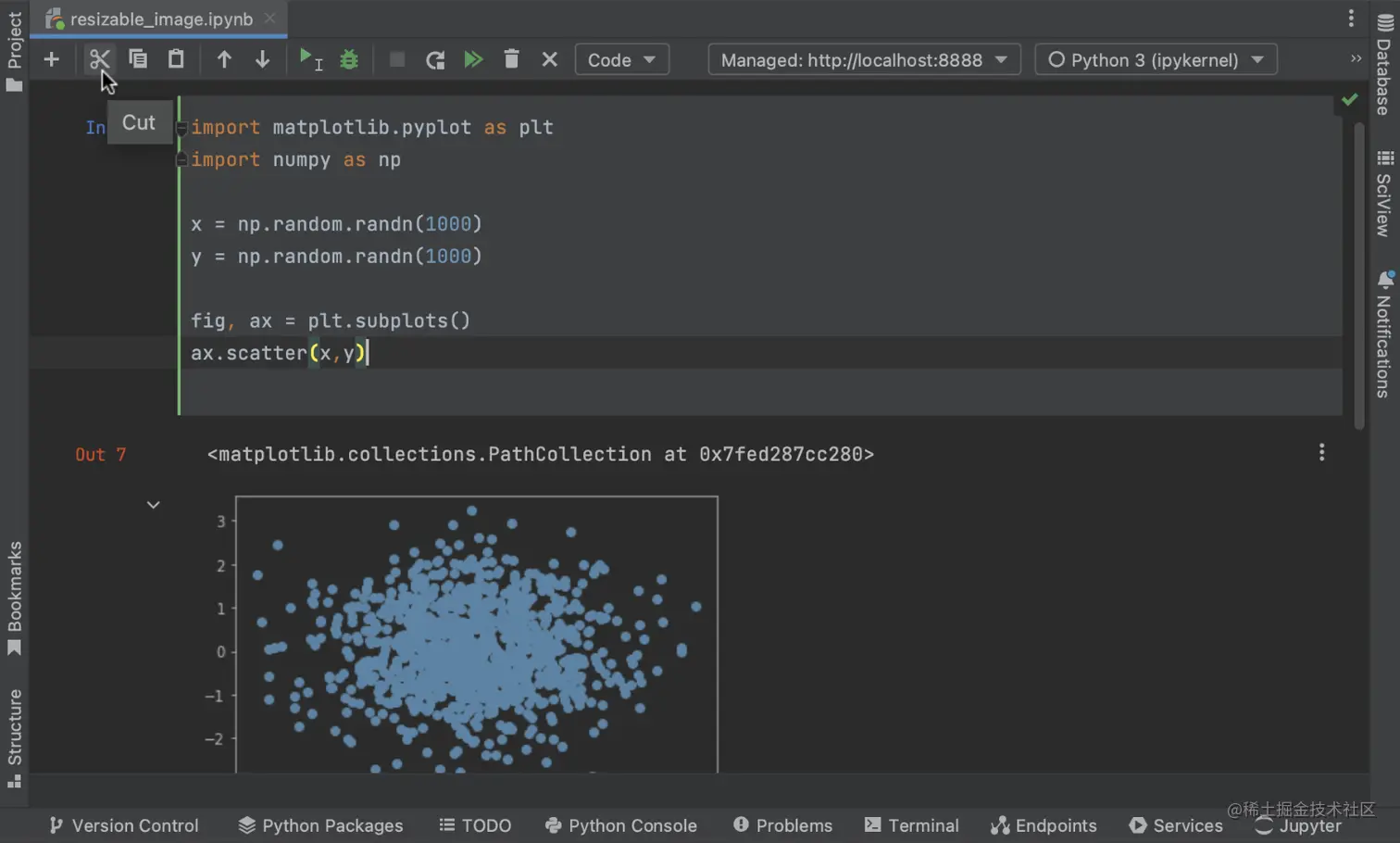Place cursor on ax.scatter(x,y) line
1400x843 pixels.
click(280, 353)
